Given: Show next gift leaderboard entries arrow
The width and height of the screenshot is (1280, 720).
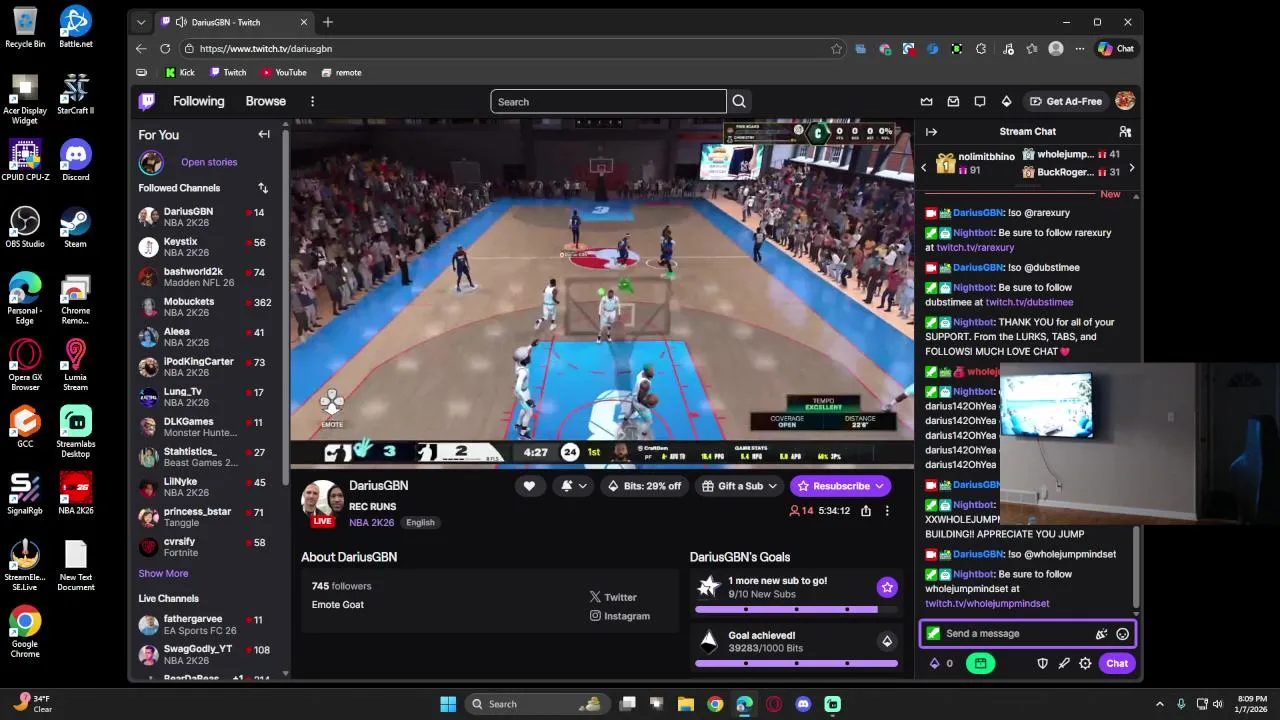Looking at the screenshot, I should click(1131, 168).
